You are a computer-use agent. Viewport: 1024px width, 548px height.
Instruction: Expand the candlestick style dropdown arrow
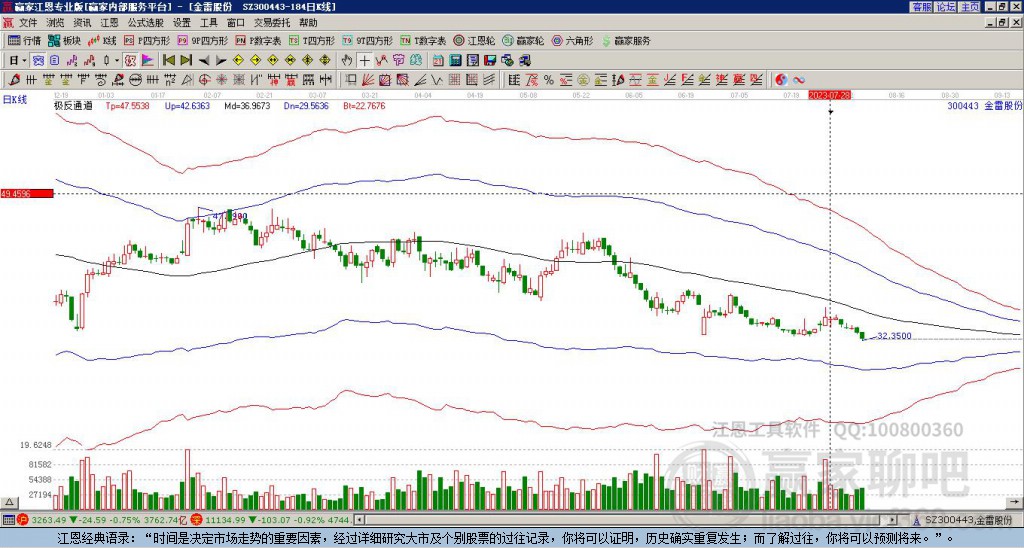tap(118, 61)
